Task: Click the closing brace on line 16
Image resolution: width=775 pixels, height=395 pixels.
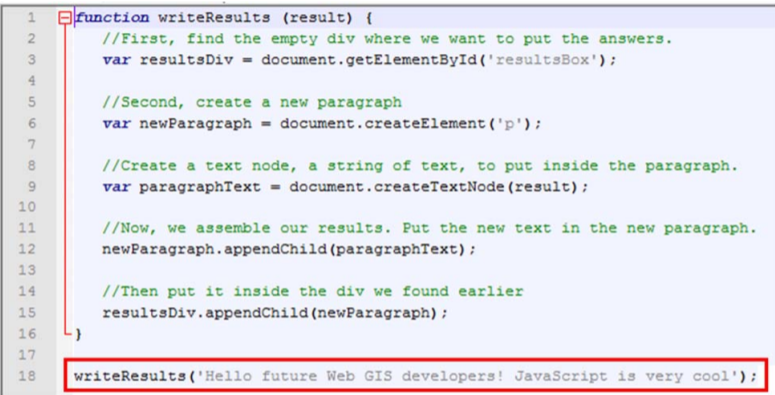Action: (x=78, y=334)
